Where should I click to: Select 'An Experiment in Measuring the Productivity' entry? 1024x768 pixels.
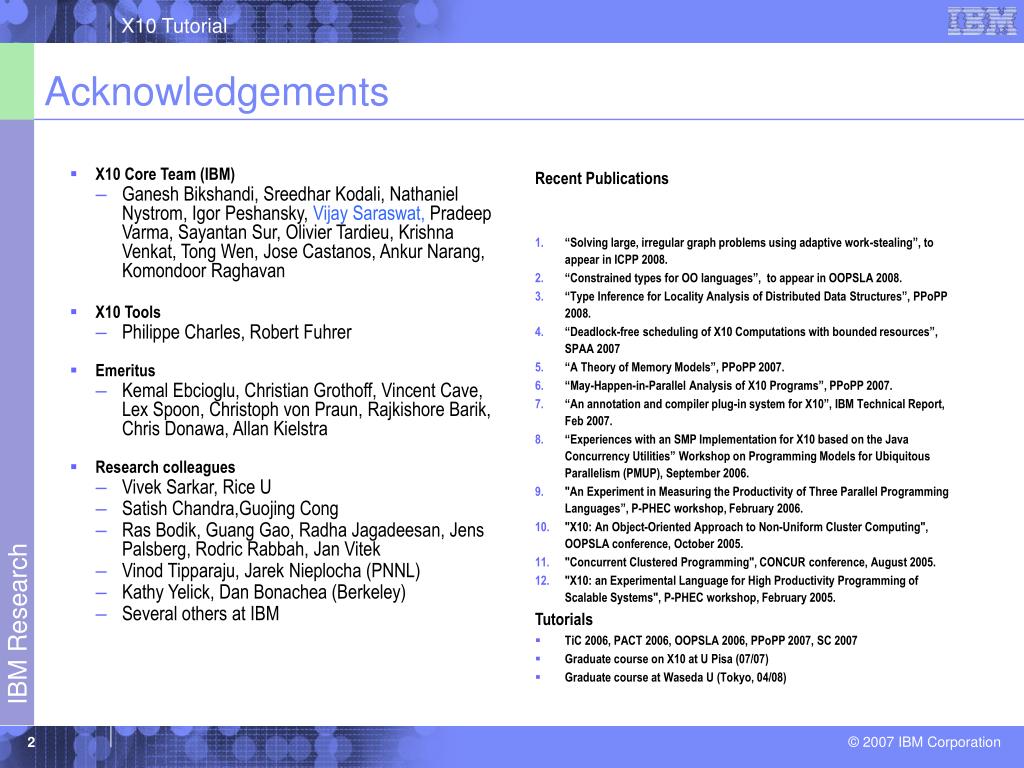click(x=756, y=500)
